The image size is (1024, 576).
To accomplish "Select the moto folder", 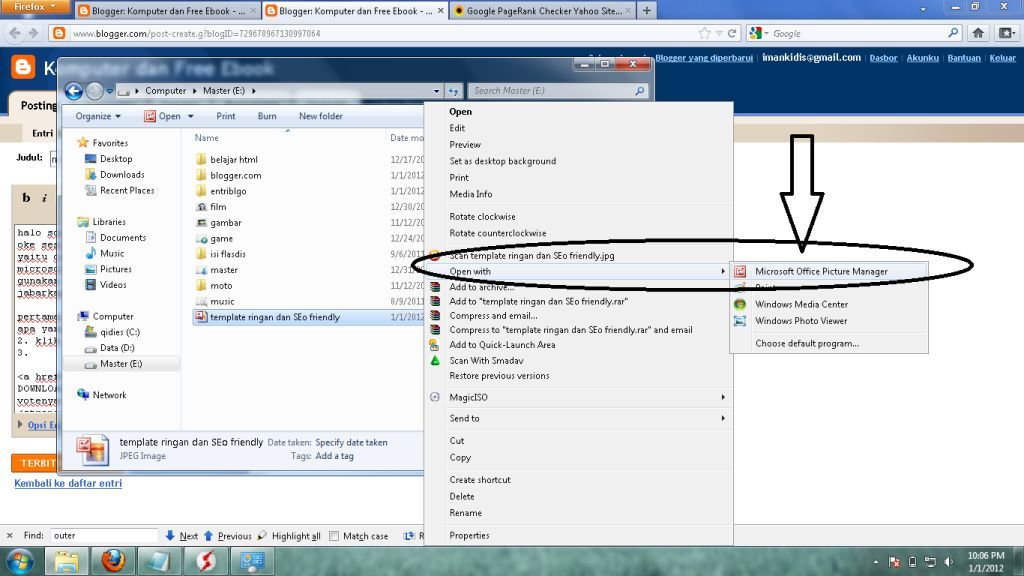I will (x=214, y=285).
